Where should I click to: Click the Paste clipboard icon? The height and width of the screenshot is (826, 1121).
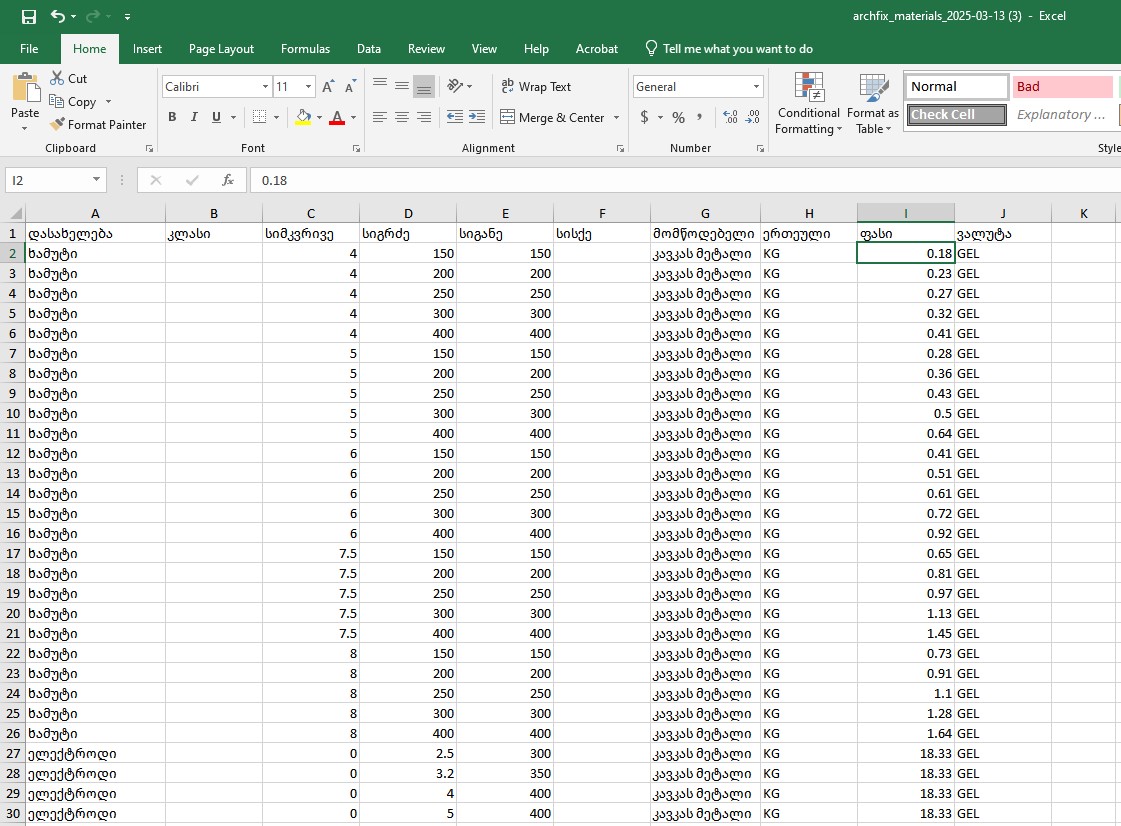26,89
